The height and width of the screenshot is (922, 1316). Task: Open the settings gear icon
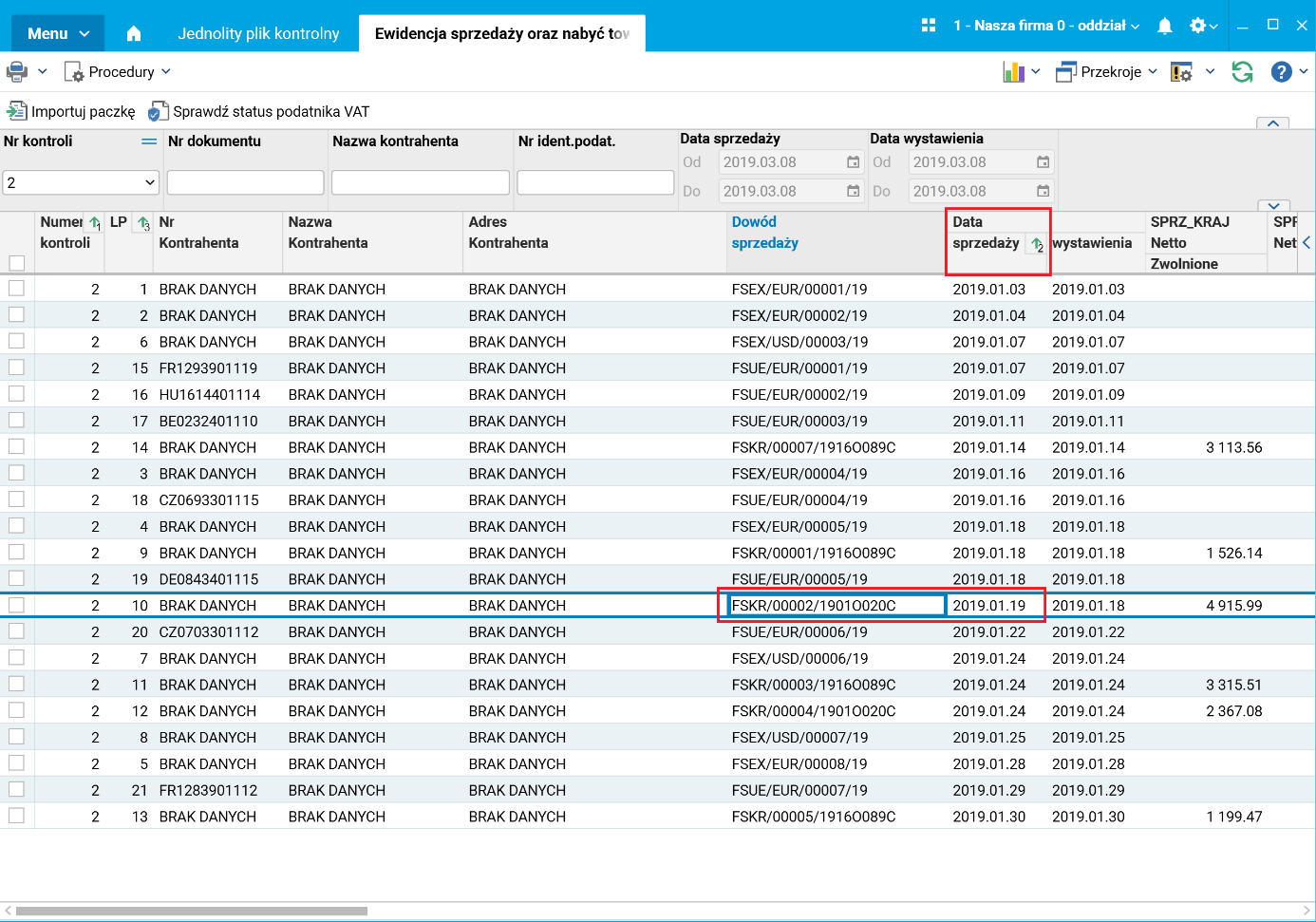[1198, 26]
